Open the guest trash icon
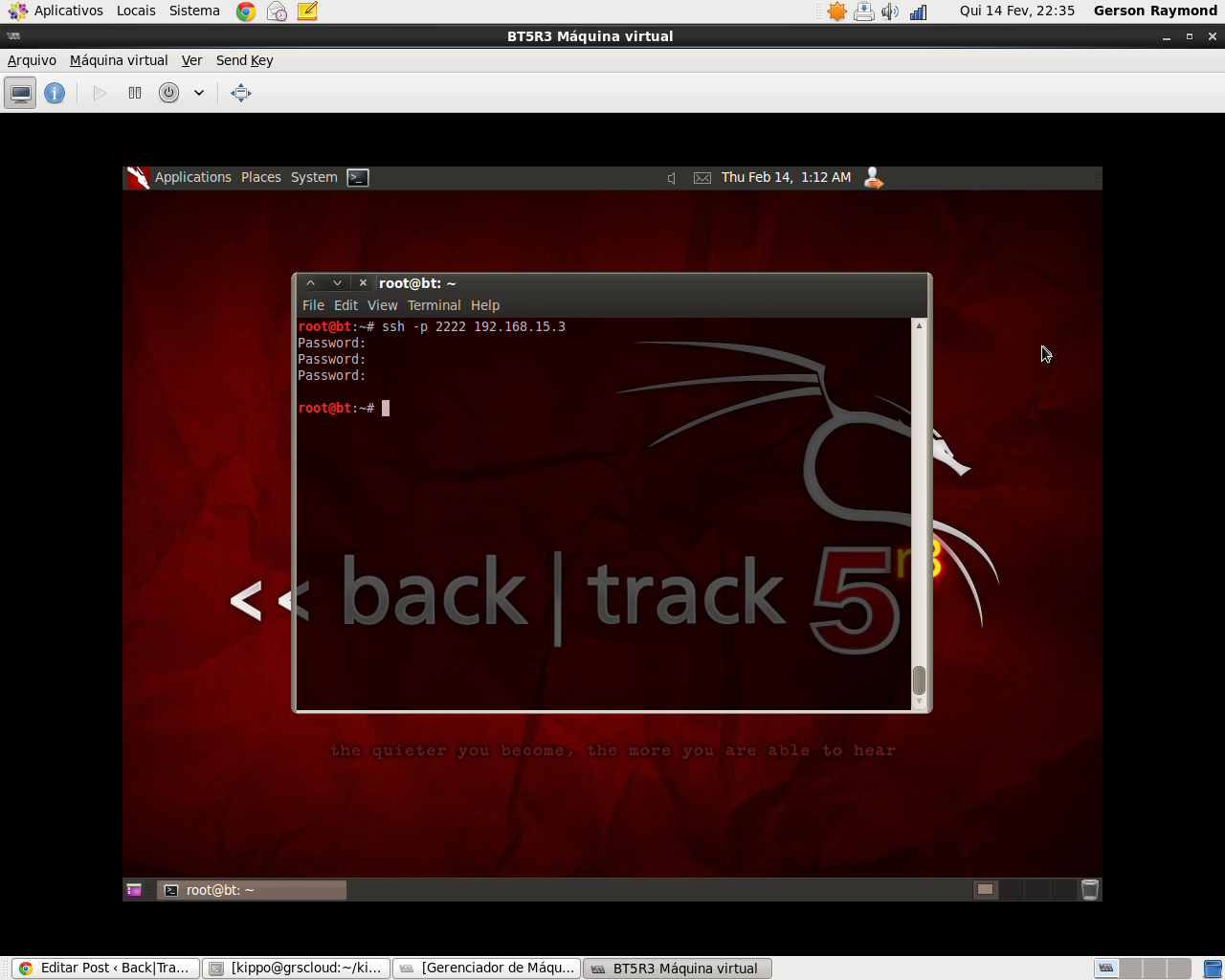1225x980 pixels. click(1089, 890)
